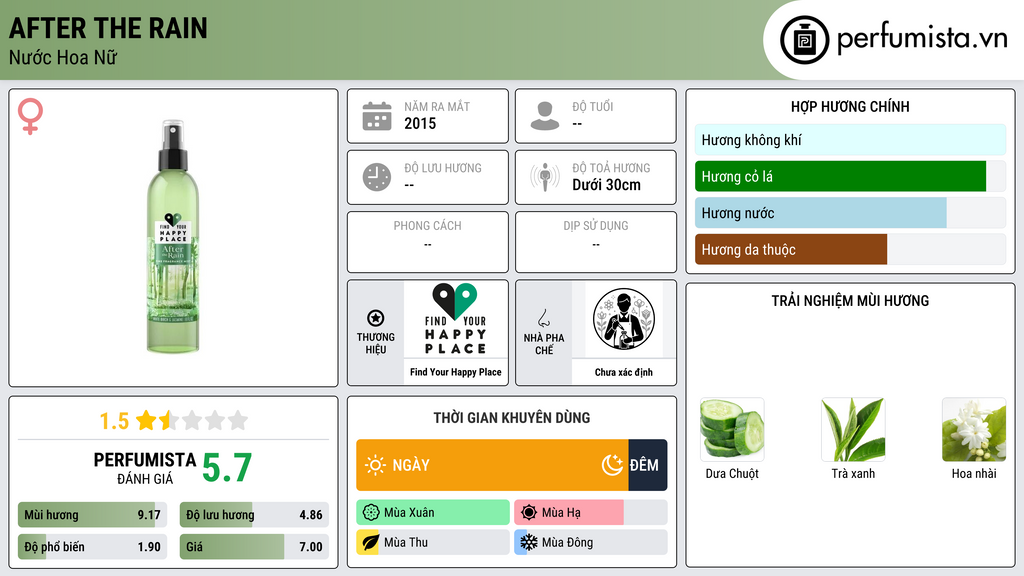Click the blue Hương nước accord bar
The width and height of the screenshot is (1024, 576).
pos(821,213)
